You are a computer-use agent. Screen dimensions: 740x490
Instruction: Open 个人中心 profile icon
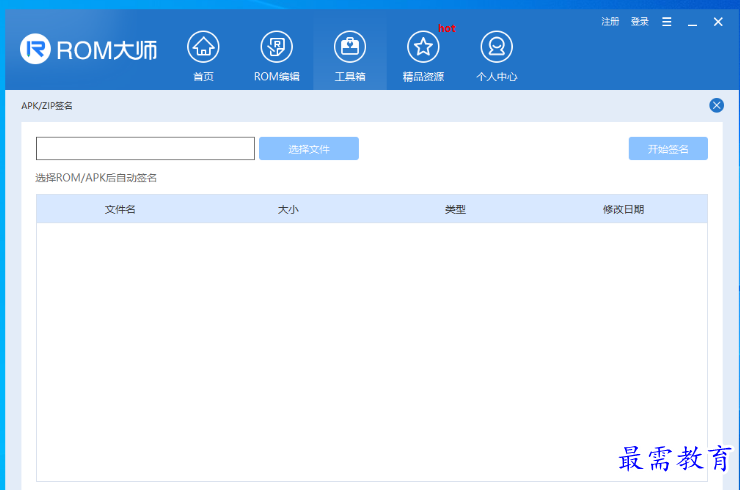pos(496,47)
